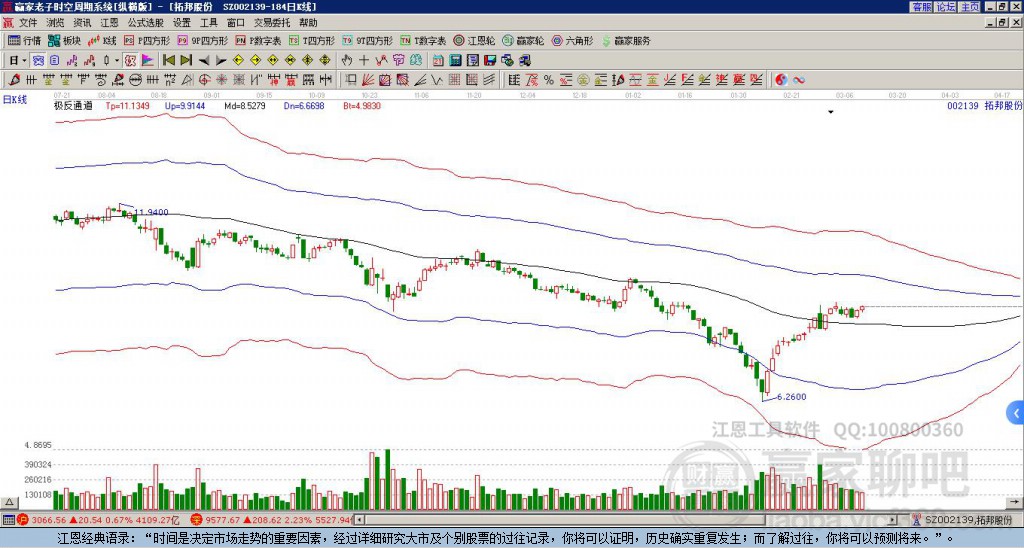Click the right arrow beside the volume panel
This screenshot has width=1024, height=548.
(1016, 502)
